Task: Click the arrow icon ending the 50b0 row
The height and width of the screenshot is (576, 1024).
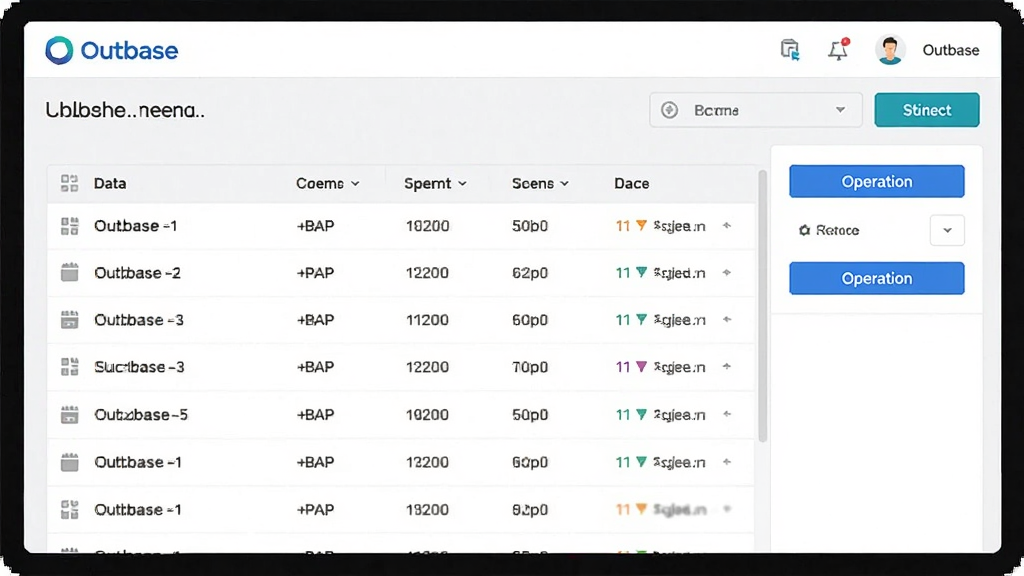Action: (x=727, y=225)
